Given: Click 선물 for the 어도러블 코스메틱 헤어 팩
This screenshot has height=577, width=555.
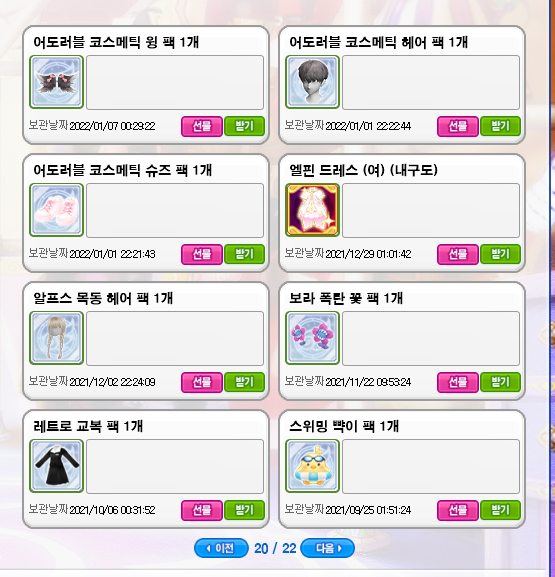Looking at the screenshot, I should 458,126.
